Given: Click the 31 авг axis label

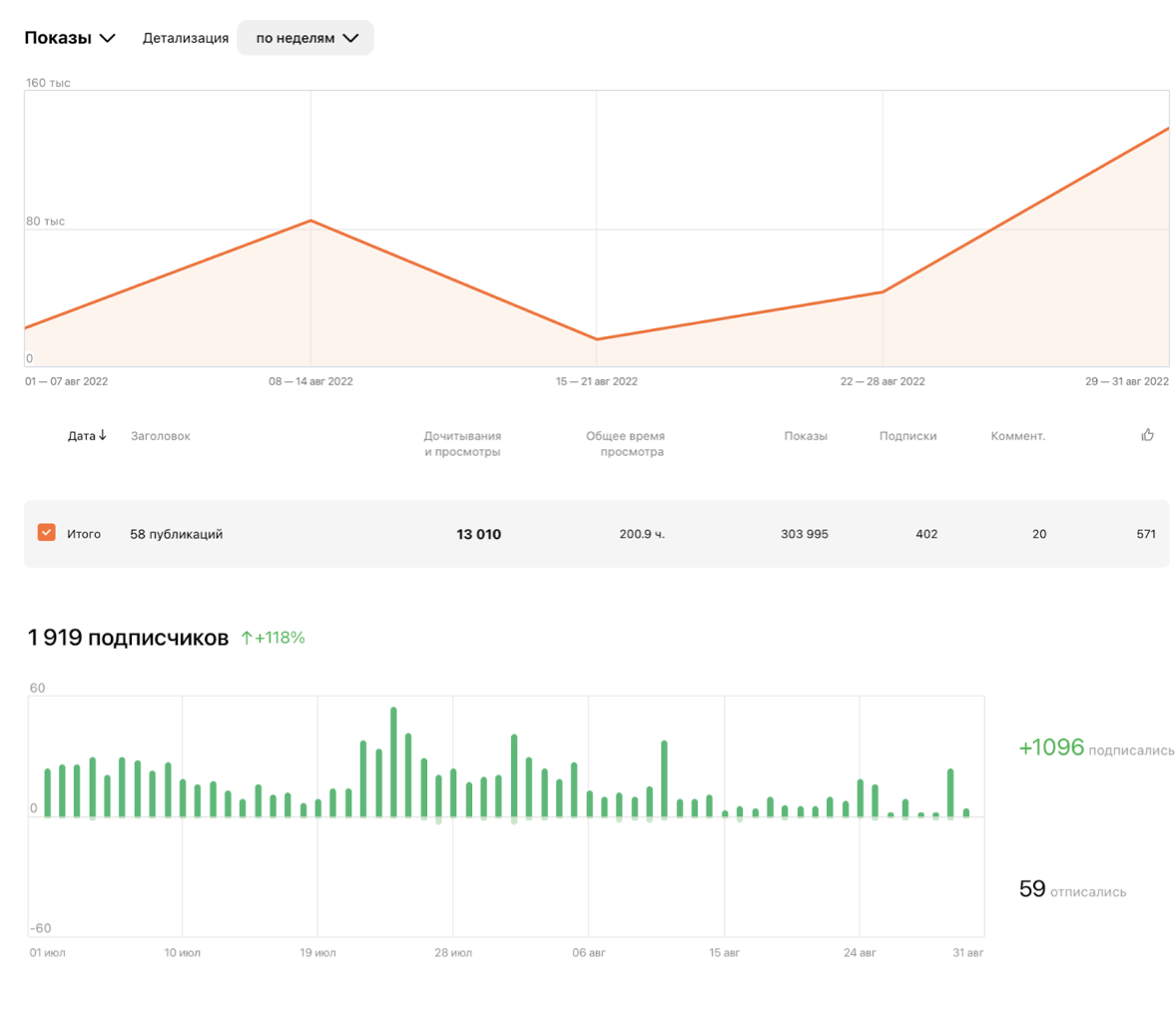Looking at the screenshot, I should pos(968,952).
